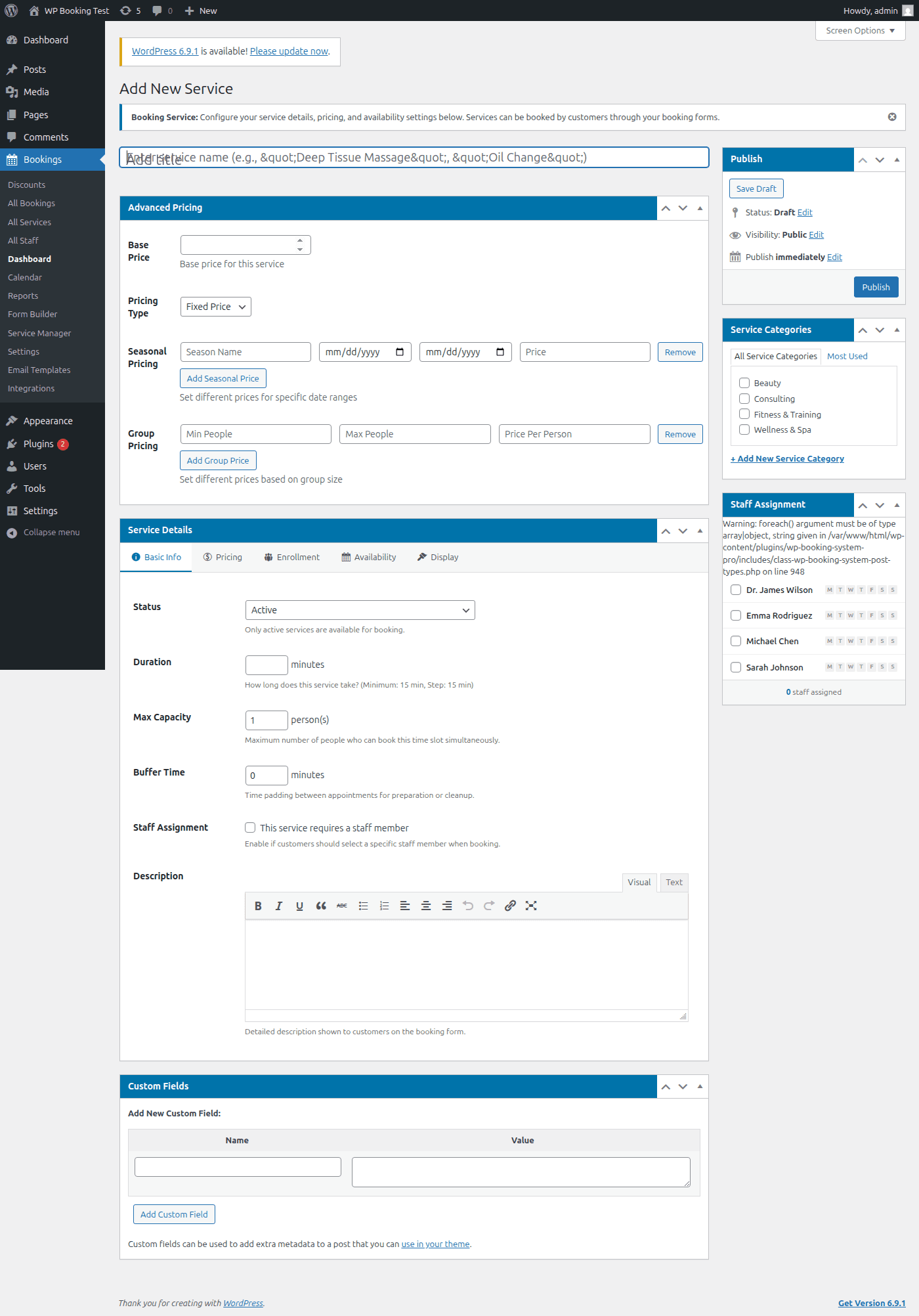Open the Status dropdown showing Active

360,610
